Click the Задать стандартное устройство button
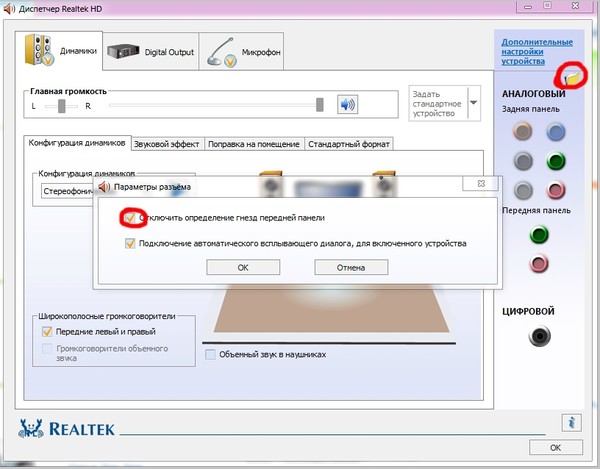The height and width of the screenshot is (469, 600). coord(437,103)
